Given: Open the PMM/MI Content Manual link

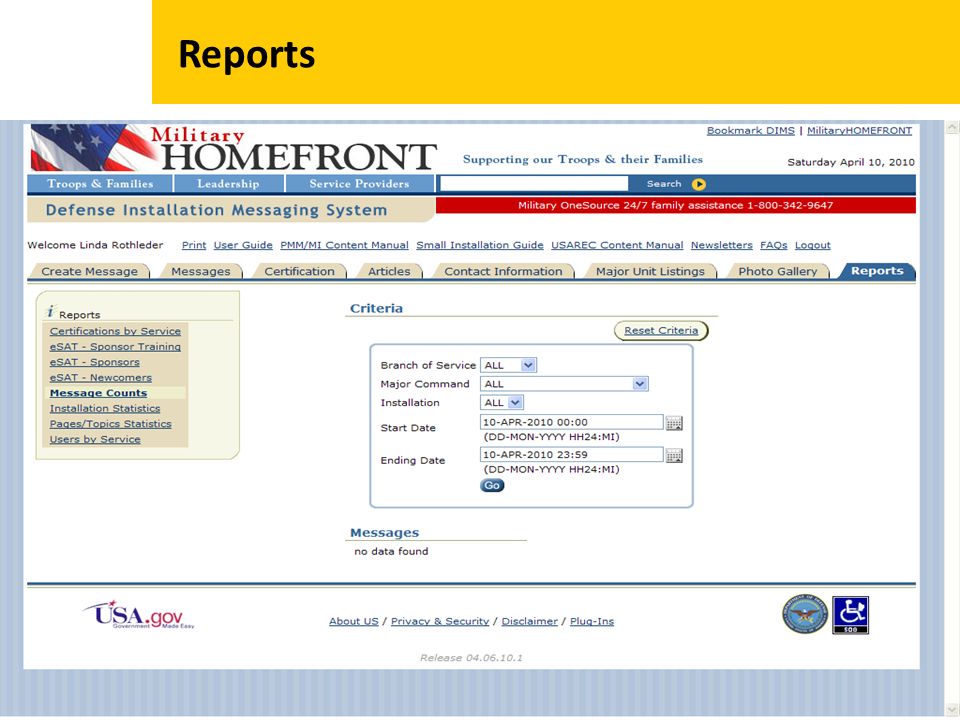Looking at the screenshot, I should click(x=344, y=245).
